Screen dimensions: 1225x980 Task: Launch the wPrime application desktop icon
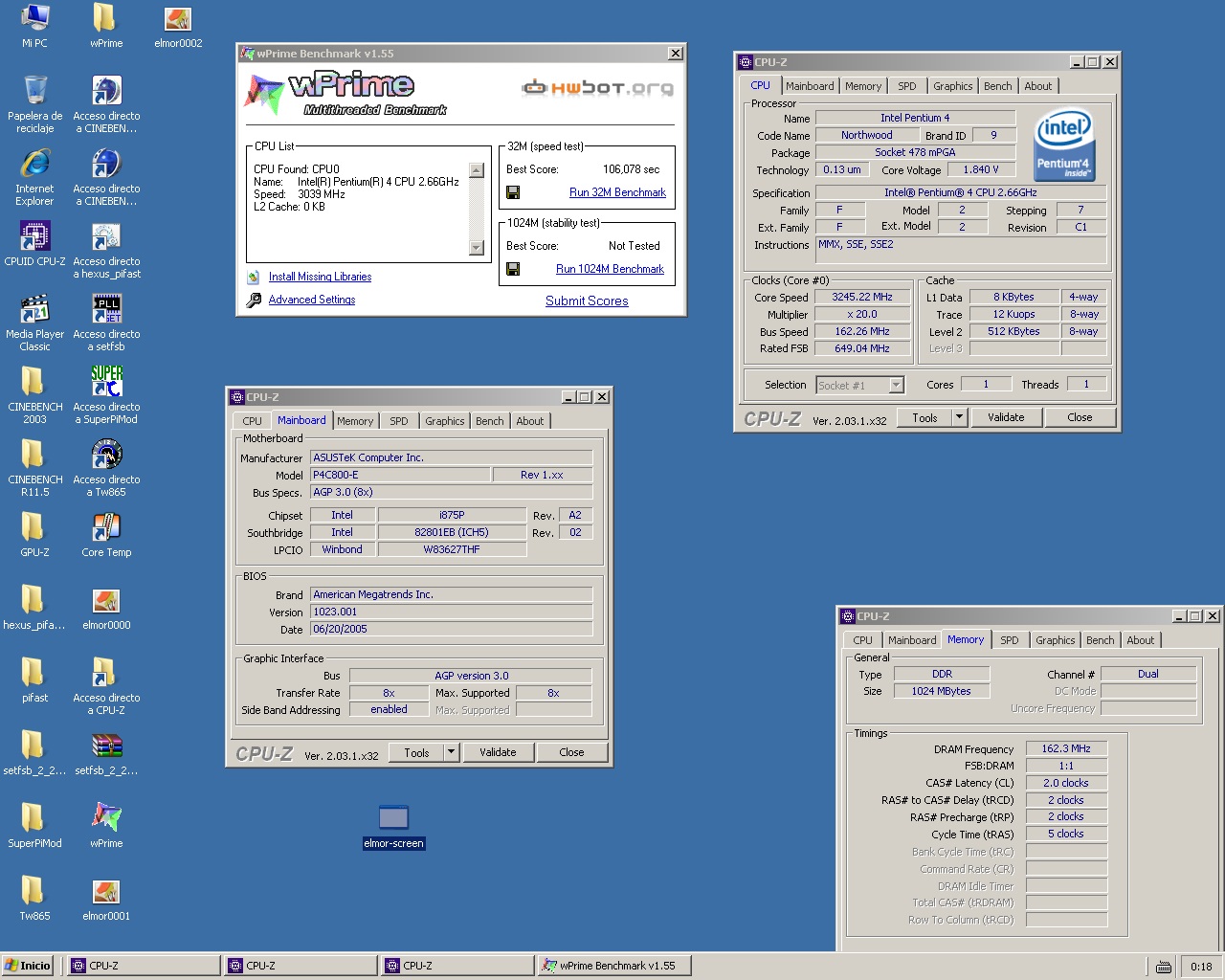point(106,818)
